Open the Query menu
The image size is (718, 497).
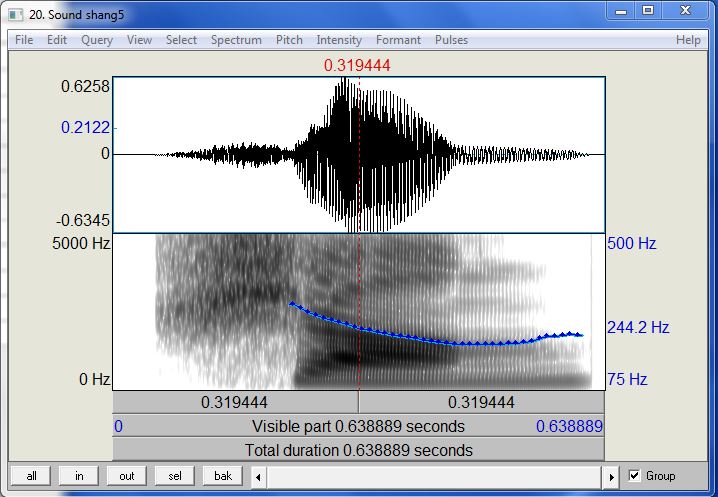97,40
